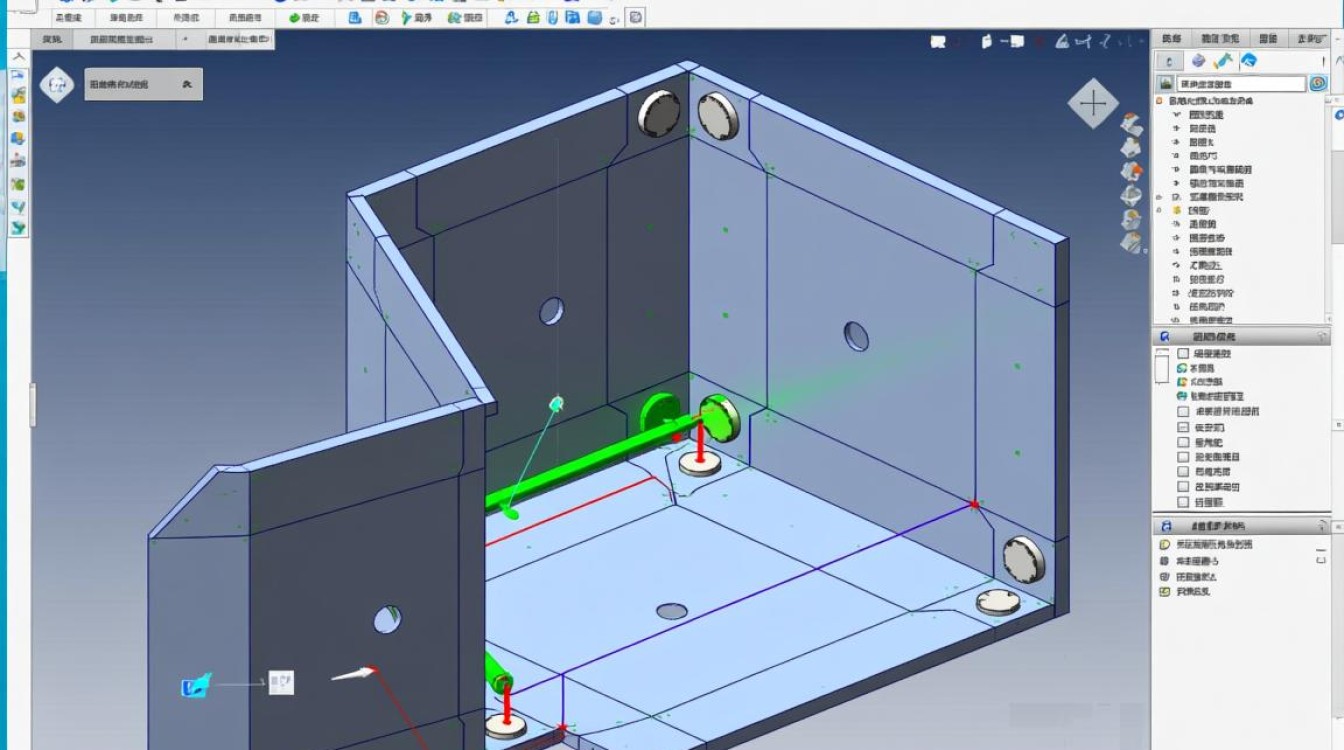Expand the tree row above the yellow folder

coord(1159,197)
